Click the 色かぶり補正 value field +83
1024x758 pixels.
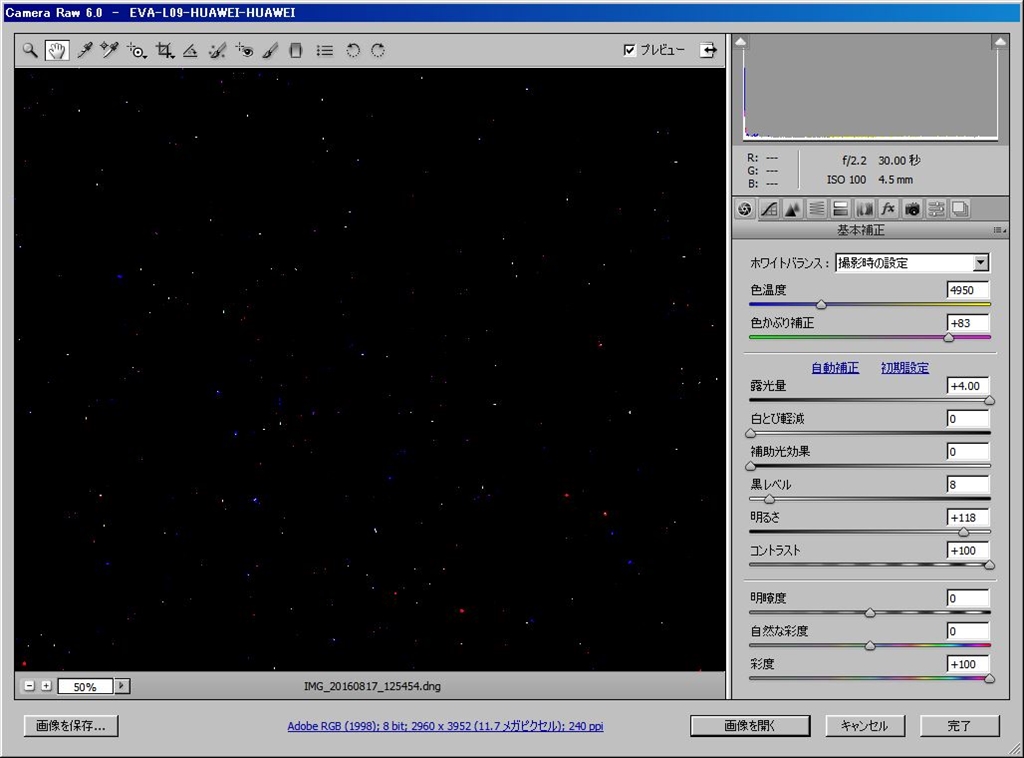(968, 323)
